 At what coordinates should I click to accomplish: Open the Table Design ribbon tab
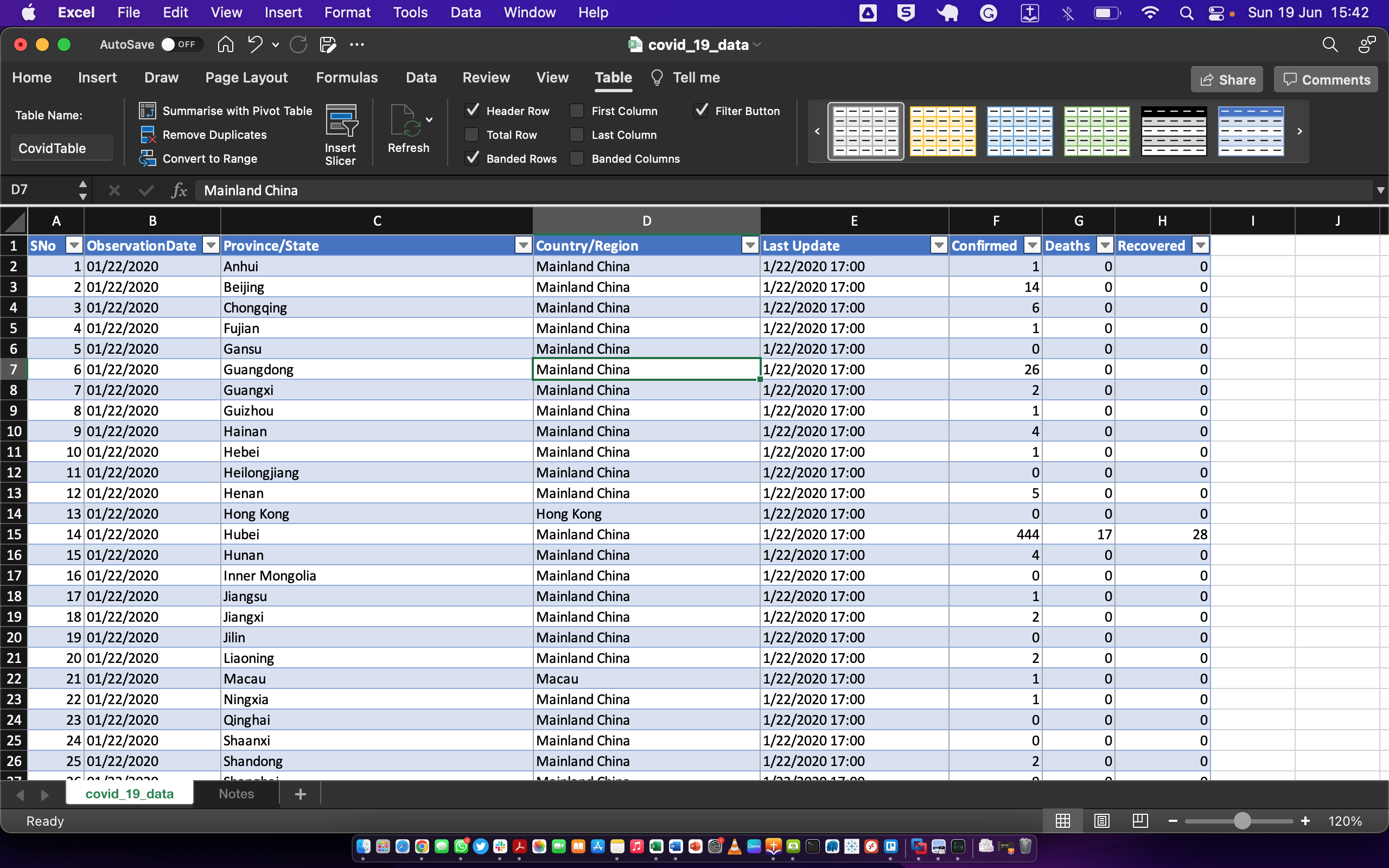coord(613,77)
